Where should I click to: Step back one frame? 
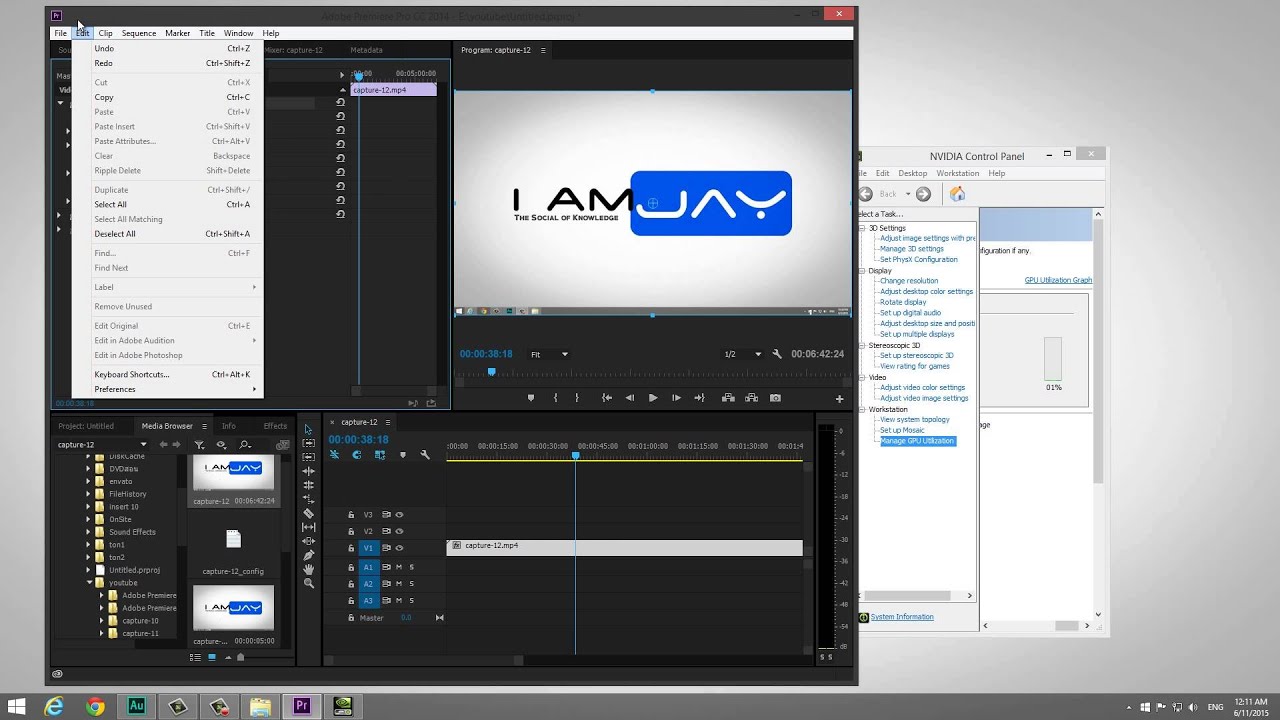click(x=629, y=398)
